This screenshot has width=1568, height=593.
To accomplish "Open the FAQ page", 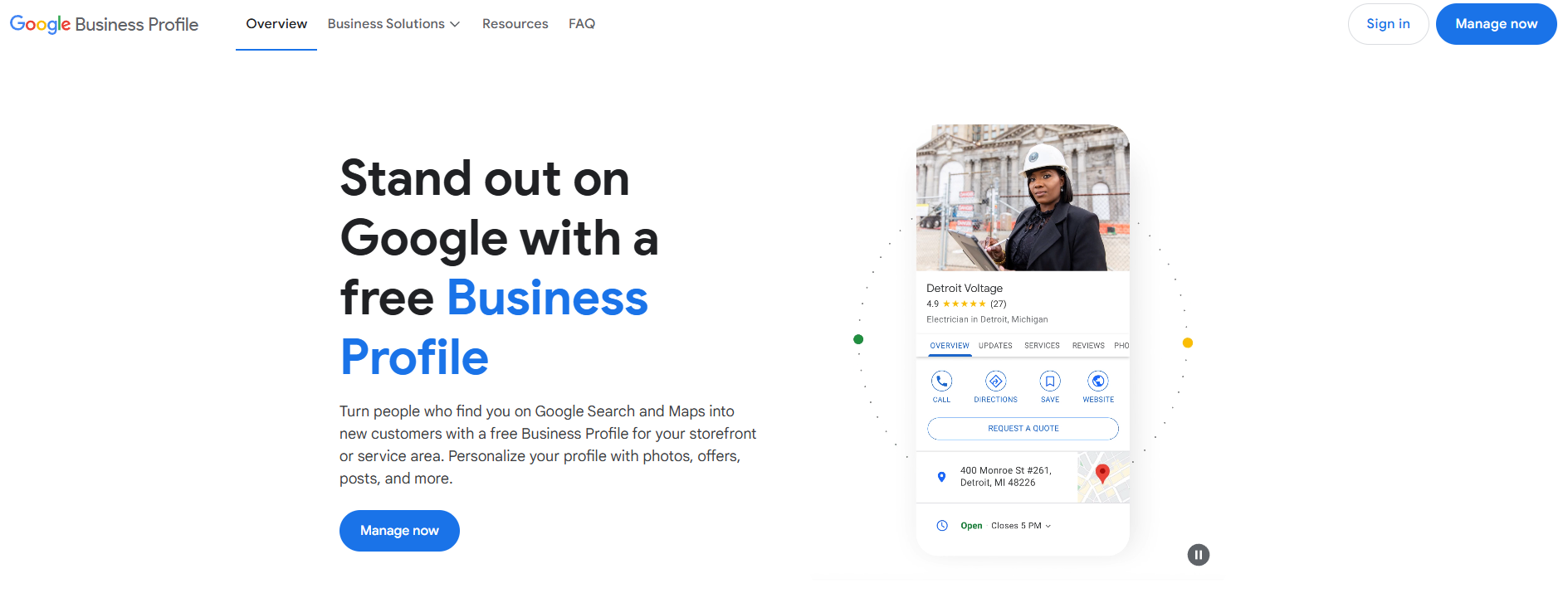I will point(582,24).
